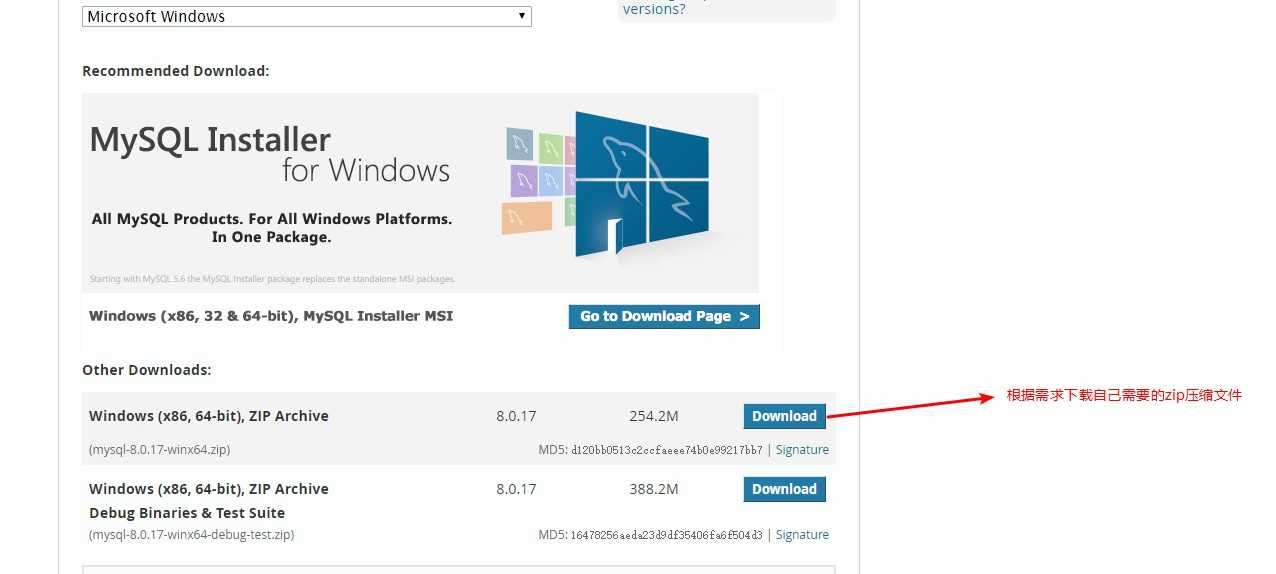1276x574 pixels.
Task: Click the light blue tile beside the purple tile
Action: pyautogui.click(x=553, y=180)
